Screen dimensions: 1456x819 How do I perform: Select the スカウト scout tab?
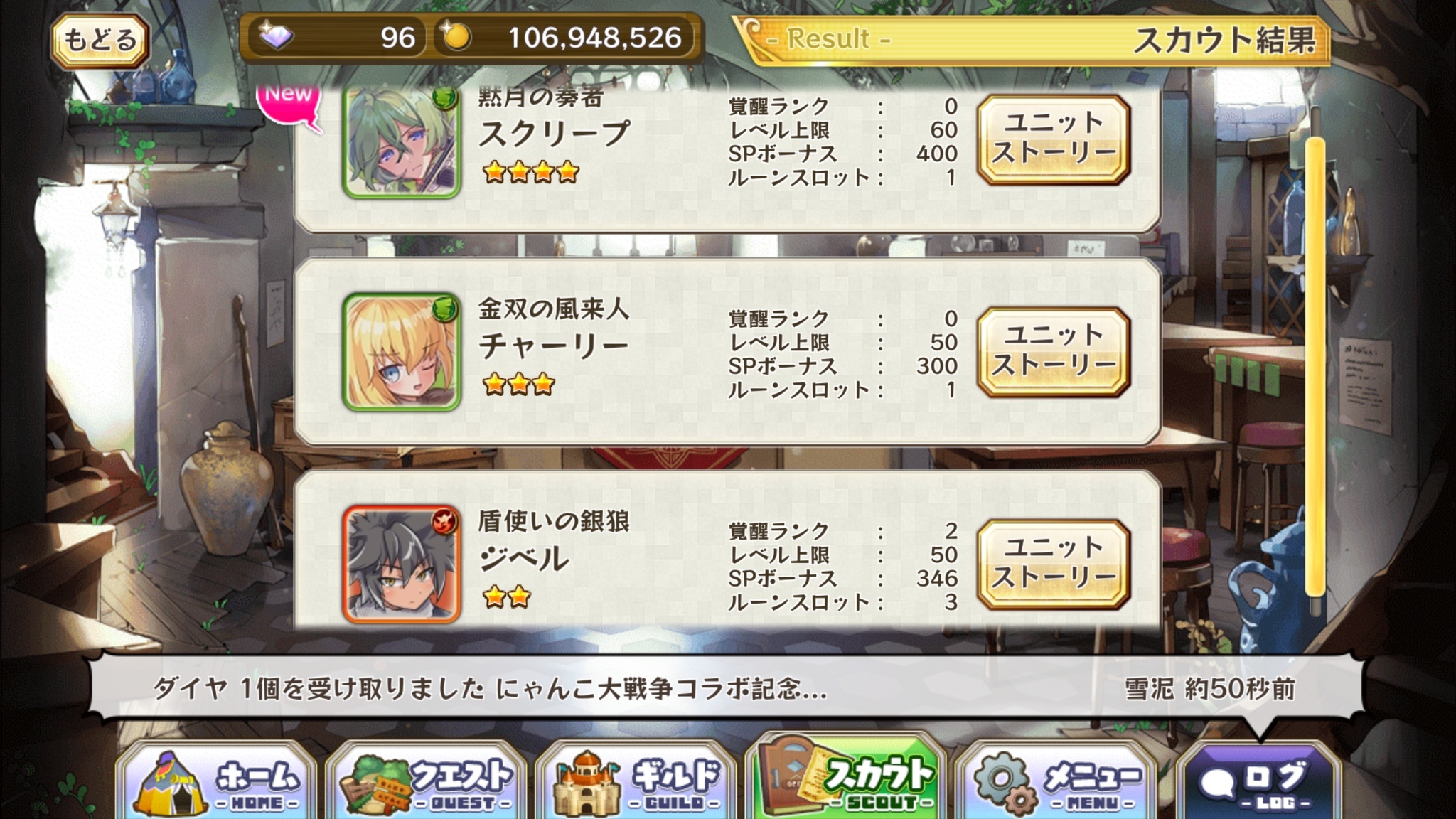pos(846,779)
